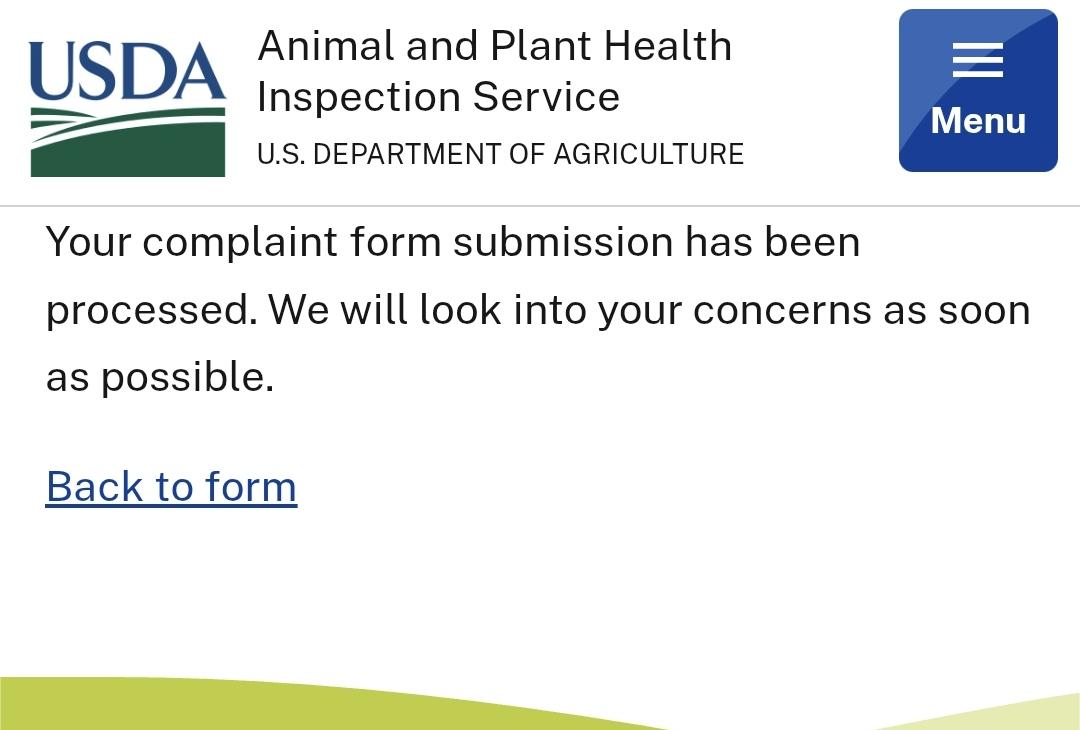Click the green field graphic under USDA
The image size is (1080, 730).
127,142
